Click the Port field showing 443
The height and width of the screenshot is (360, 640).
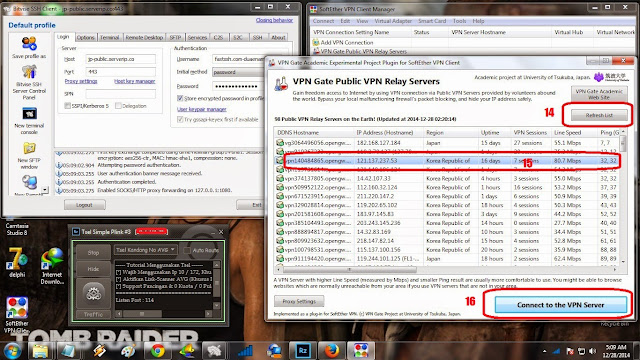[x=120, y=72]
